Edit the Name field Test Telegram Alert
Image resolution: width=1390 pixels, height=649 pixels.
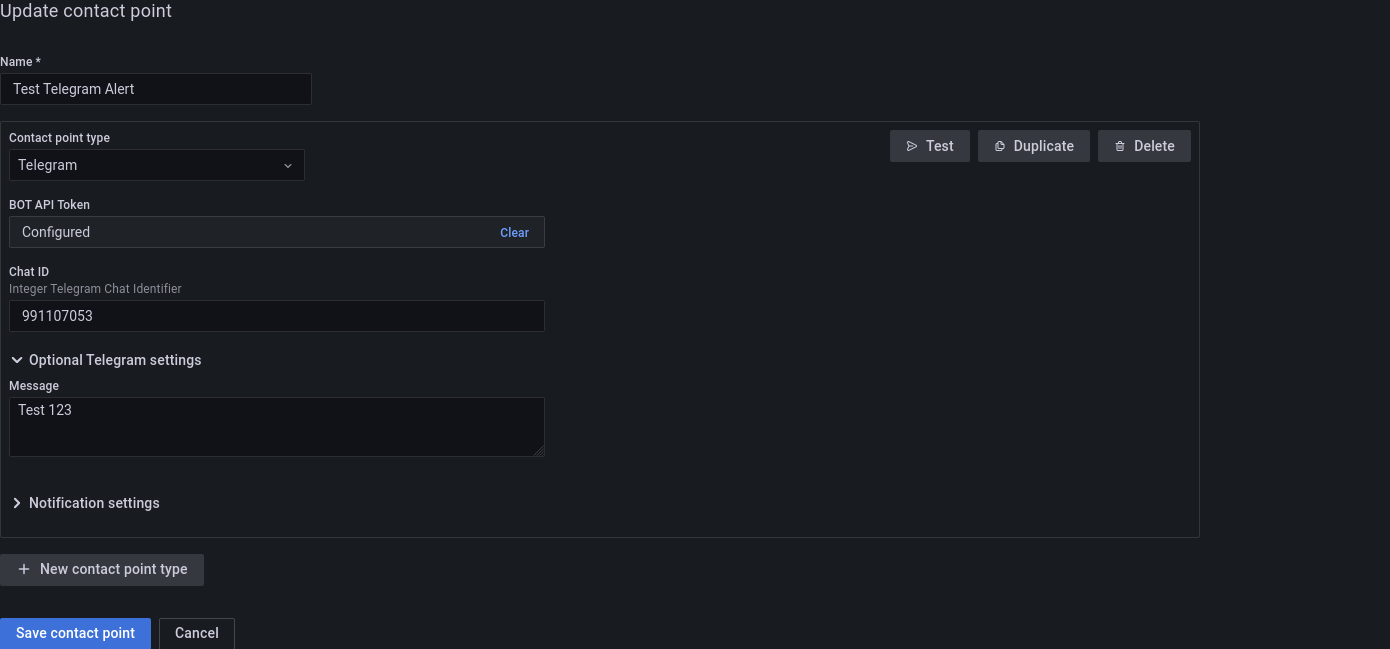156,89
